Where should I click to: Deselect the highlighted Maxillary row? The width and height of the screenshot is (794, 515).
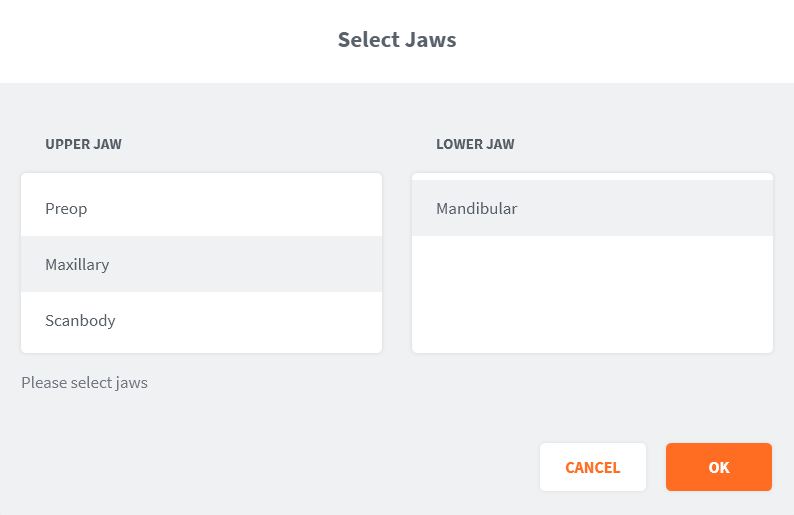click(201, 265)
